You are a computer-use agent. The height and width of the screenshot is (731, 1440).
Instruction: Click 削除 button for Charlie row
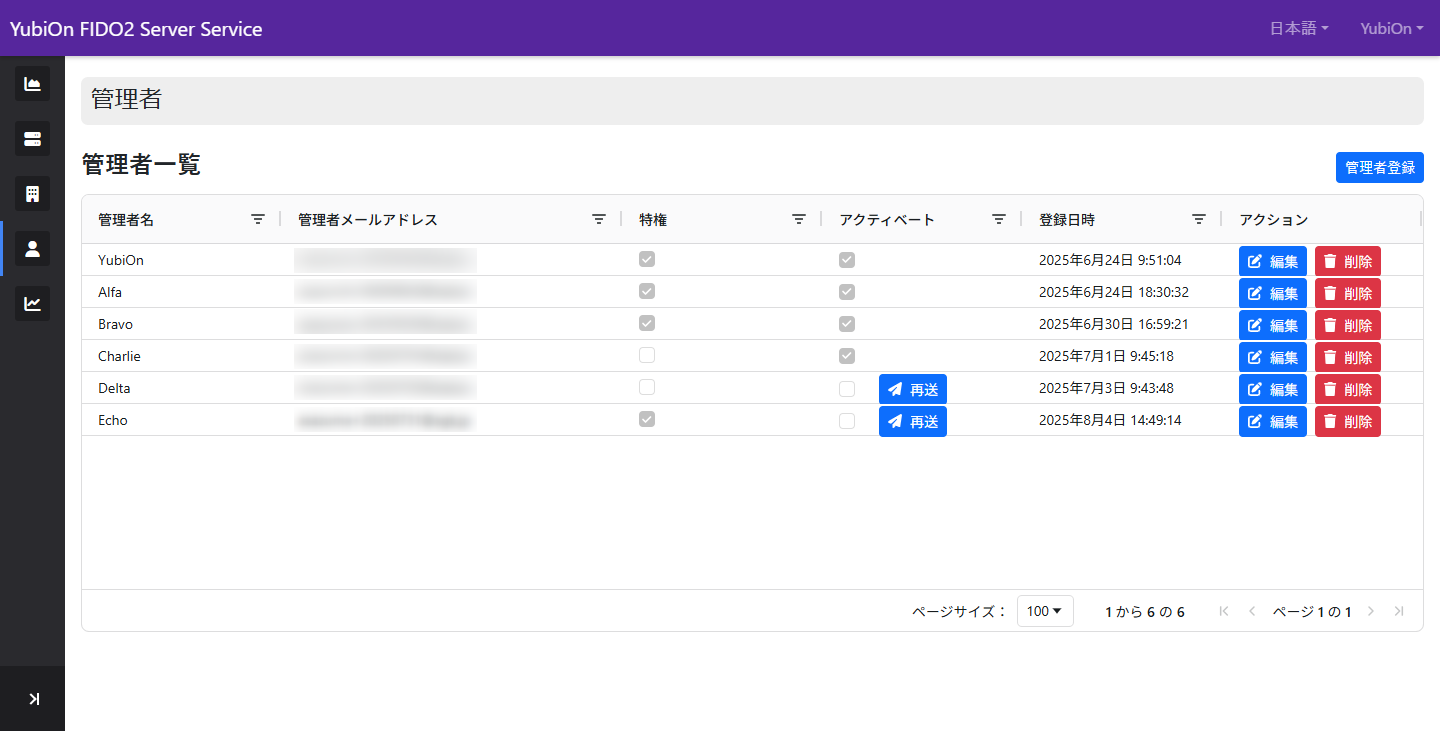(1348, 358)
